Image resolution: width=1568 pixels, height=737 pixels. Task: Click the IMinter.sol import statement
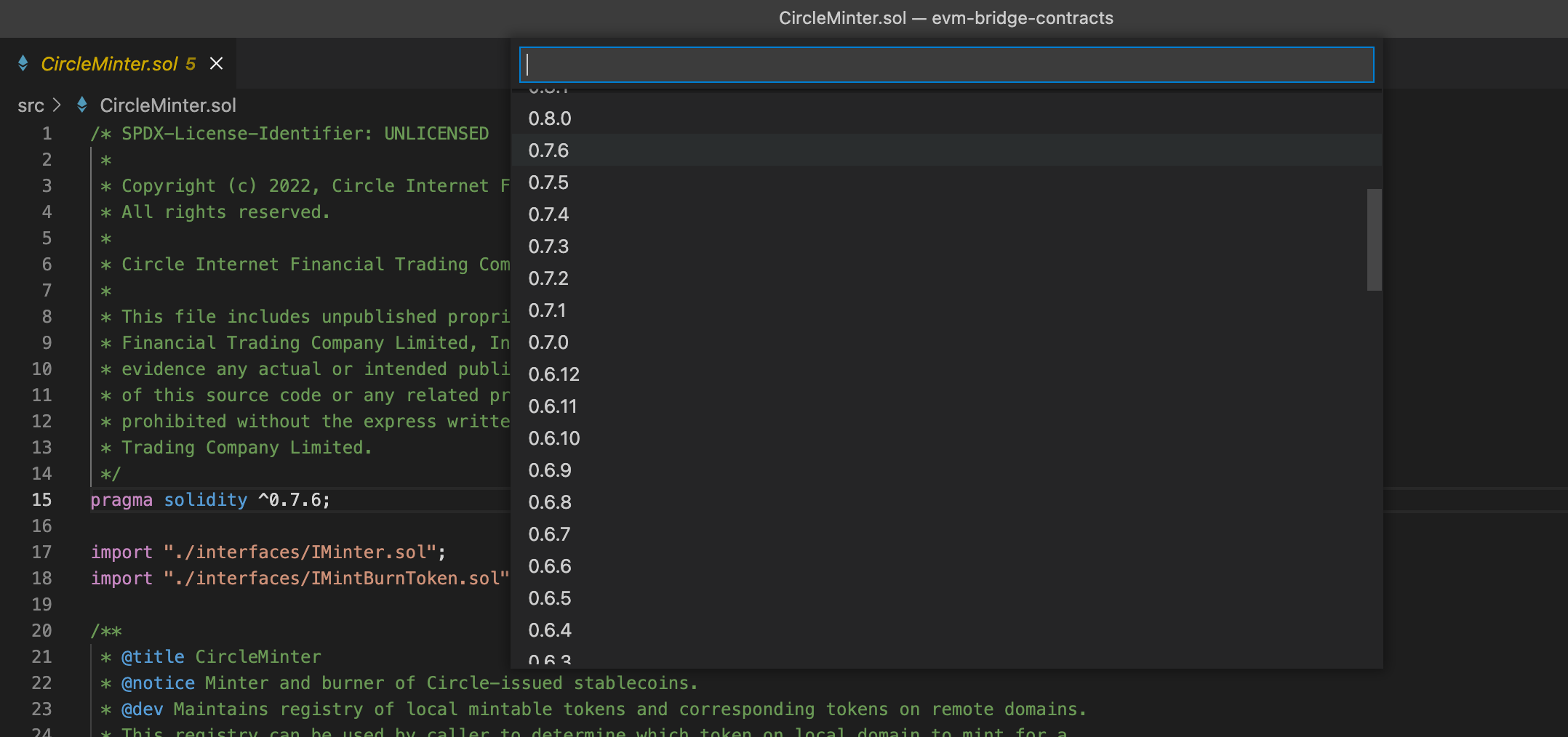click(x=268, y=552)
